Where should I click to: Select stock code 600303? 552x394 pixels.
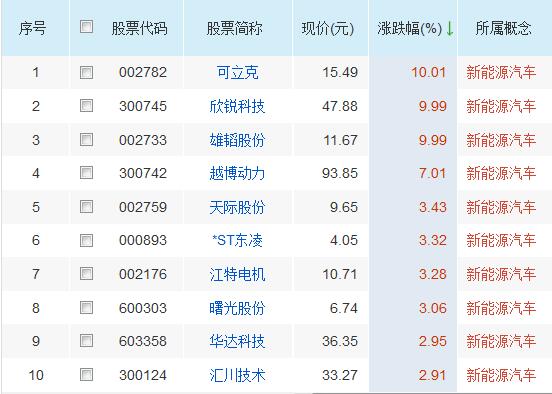(143, 308)
